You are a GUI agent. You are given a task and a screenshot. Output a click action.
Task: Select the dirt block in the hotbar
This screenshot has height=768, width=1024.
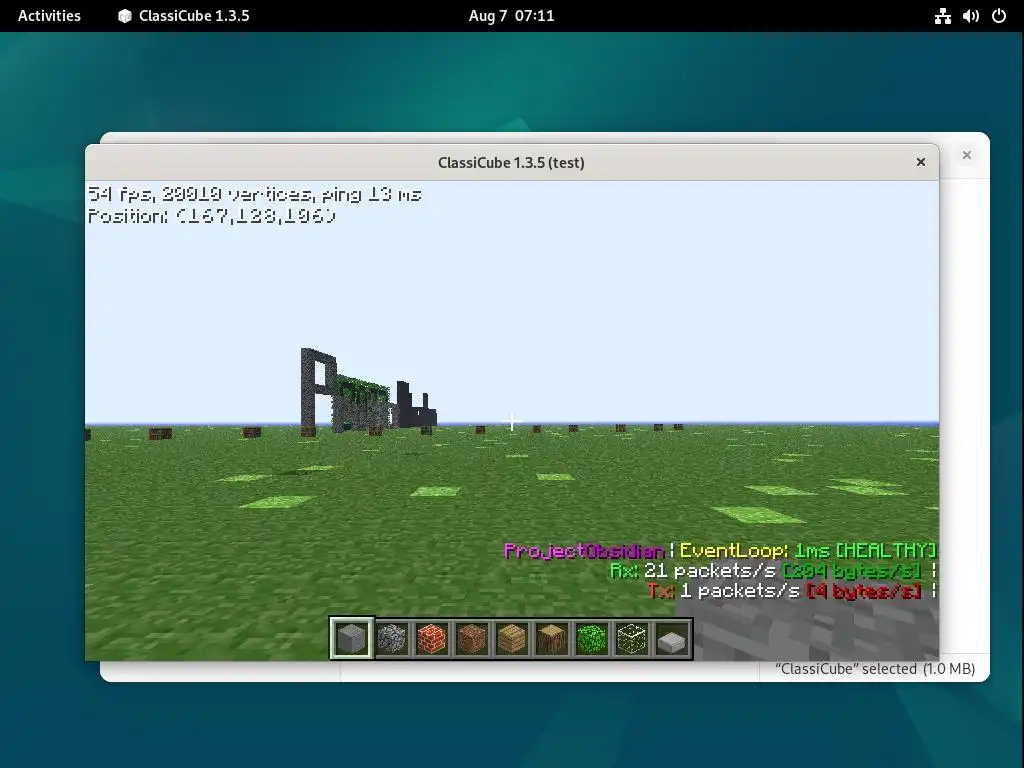coord(472,638)
